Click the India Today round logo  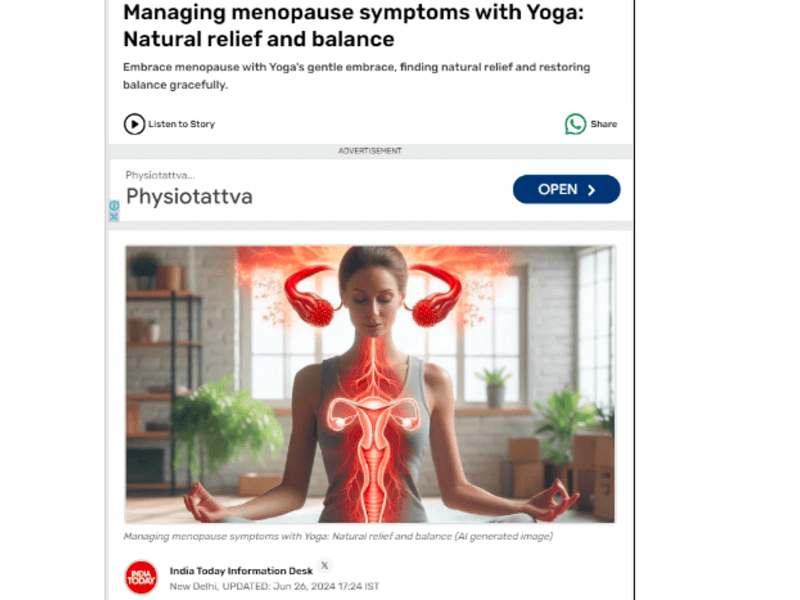(x=141, y=578)
